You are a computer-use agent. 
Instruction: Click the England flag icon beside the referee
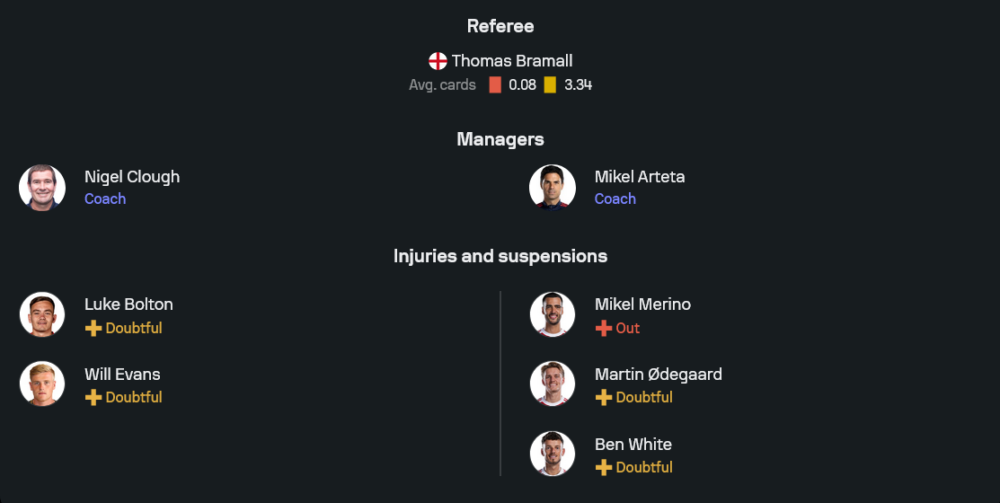click(438, 61)
